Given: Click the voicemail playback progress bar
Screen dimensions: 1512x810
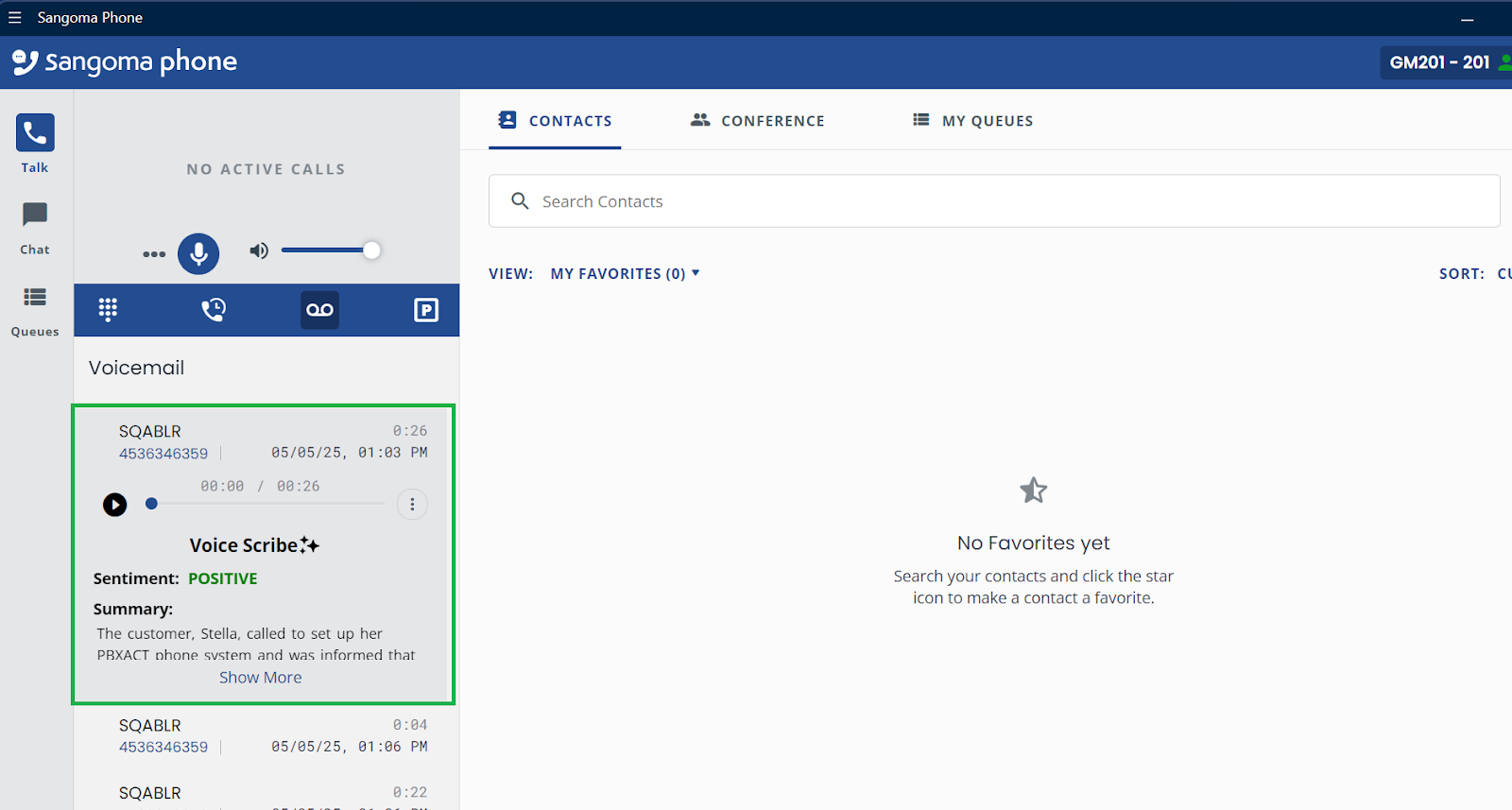Looking at the screenshot, I should 267,504.
